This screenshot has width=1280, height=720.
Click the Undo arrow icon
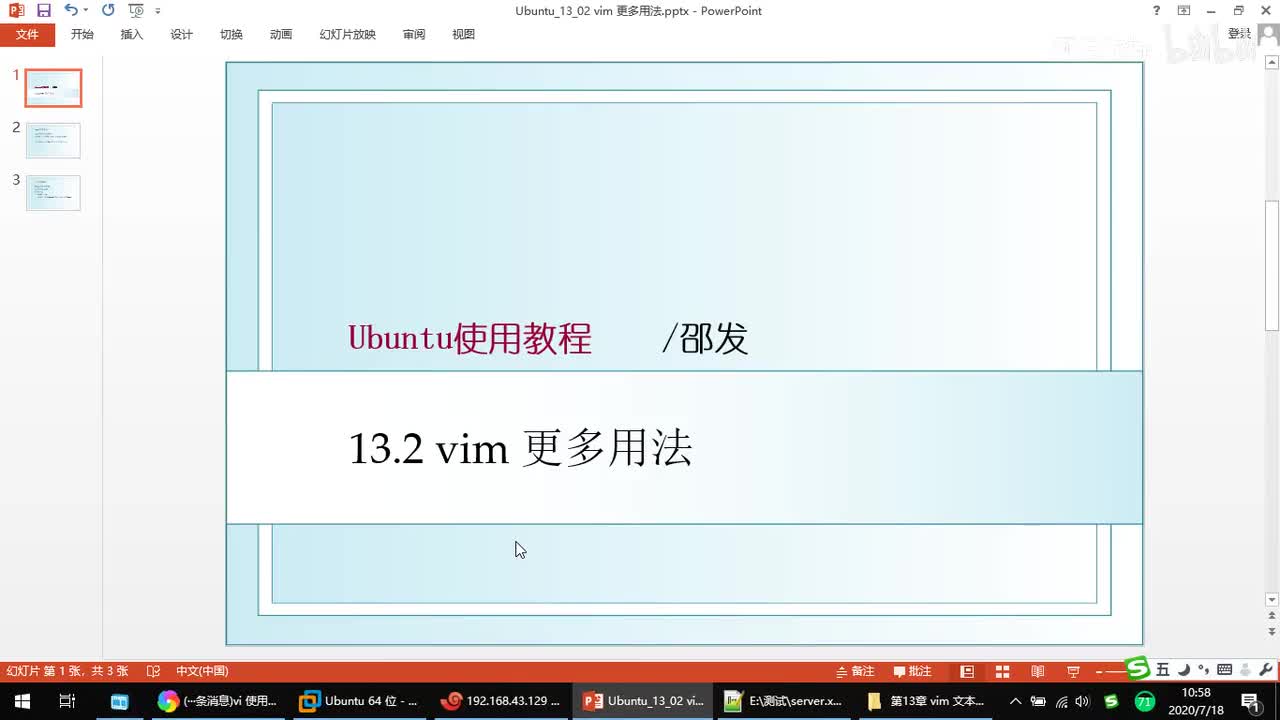tap(70, 11)
